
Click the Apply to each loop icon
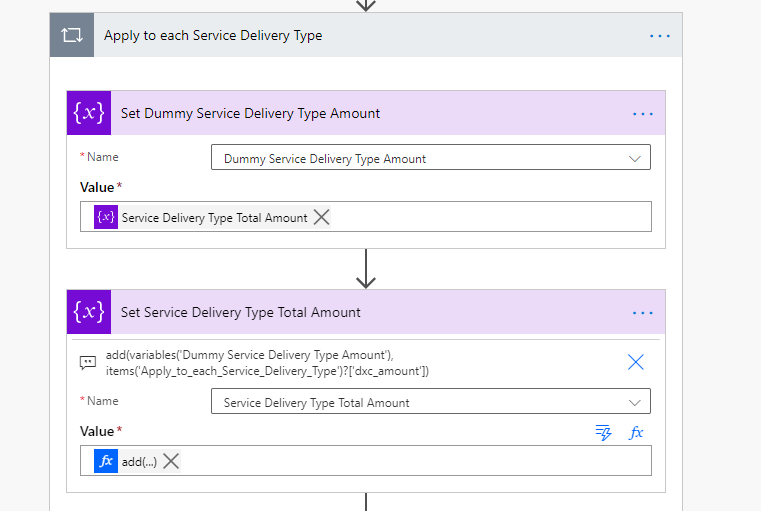(72, 35)
